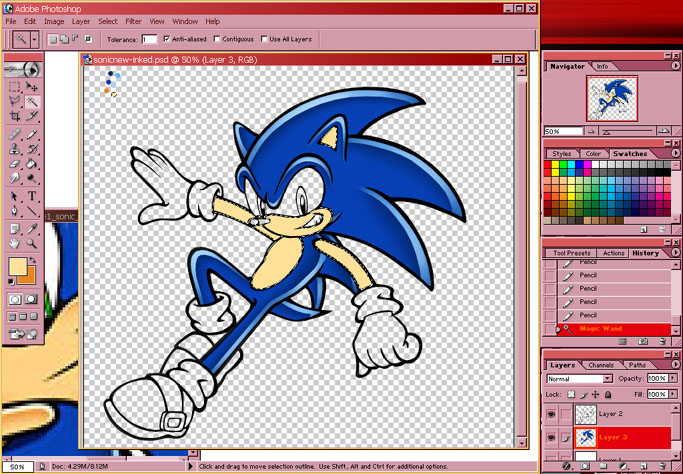Select the Path Selection arrow tool
The width and height of the screenshot is (683, 474).
[15, 196]
